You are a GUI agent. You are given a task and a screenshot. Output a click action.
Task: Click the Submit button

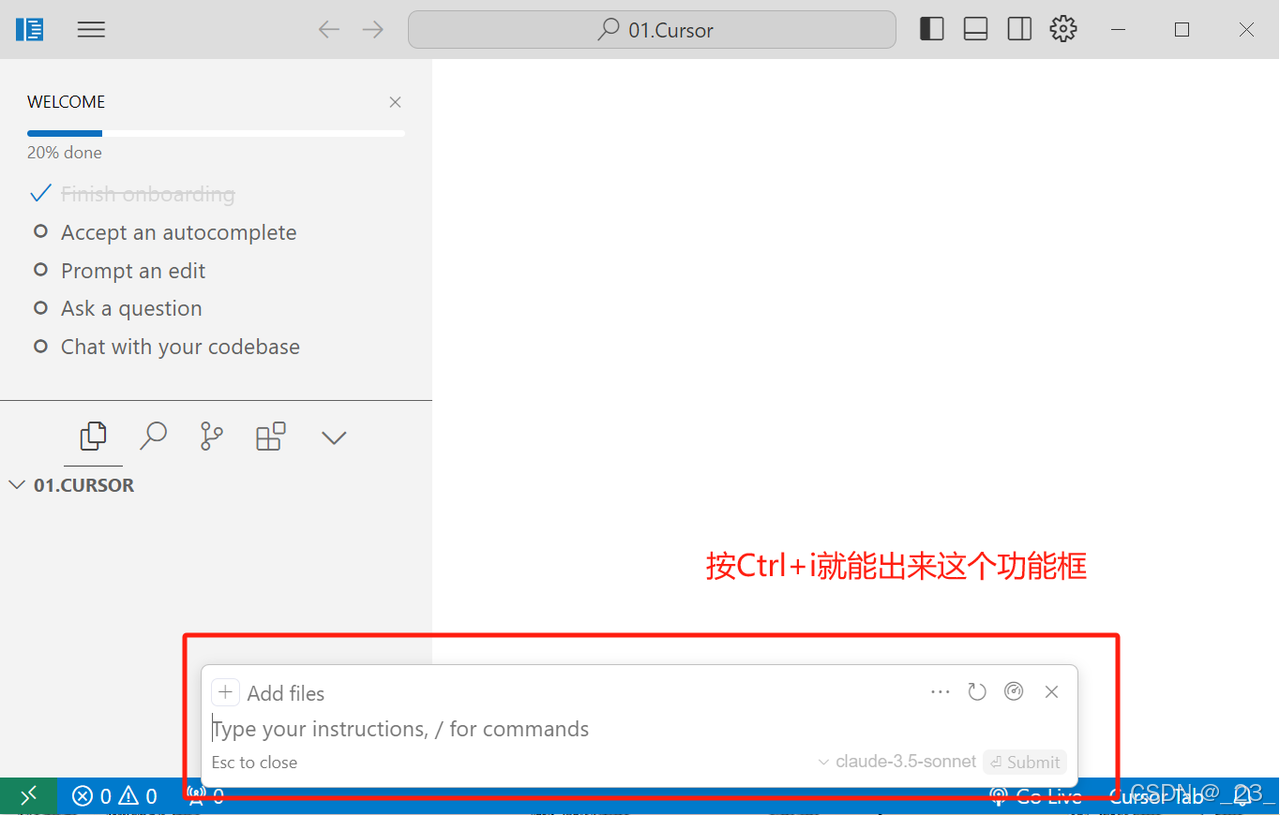pos(1024,761)
